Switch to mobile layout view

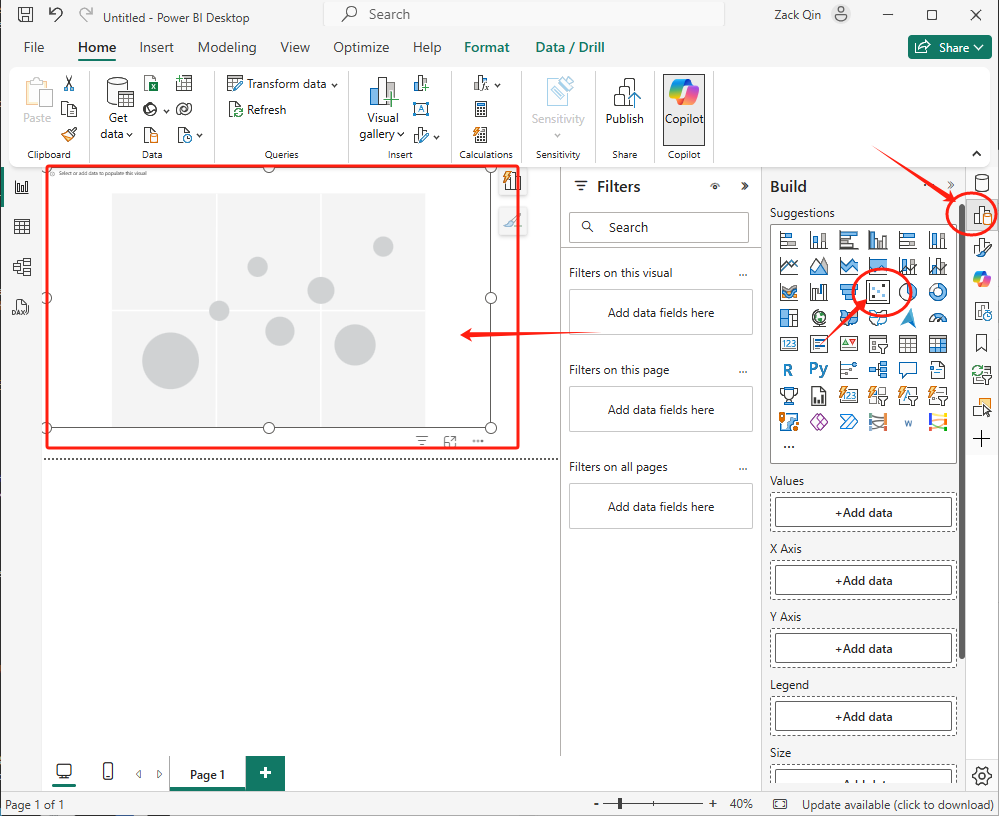pos(108,772)
